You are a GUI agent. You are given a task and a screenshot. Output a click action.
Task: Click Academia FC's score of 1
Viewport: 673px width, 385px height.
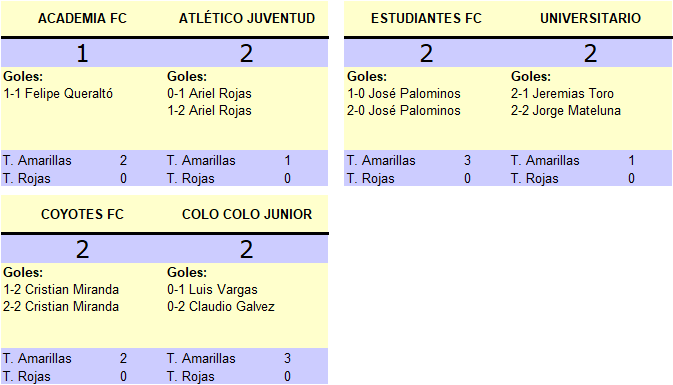click(82, 54)
